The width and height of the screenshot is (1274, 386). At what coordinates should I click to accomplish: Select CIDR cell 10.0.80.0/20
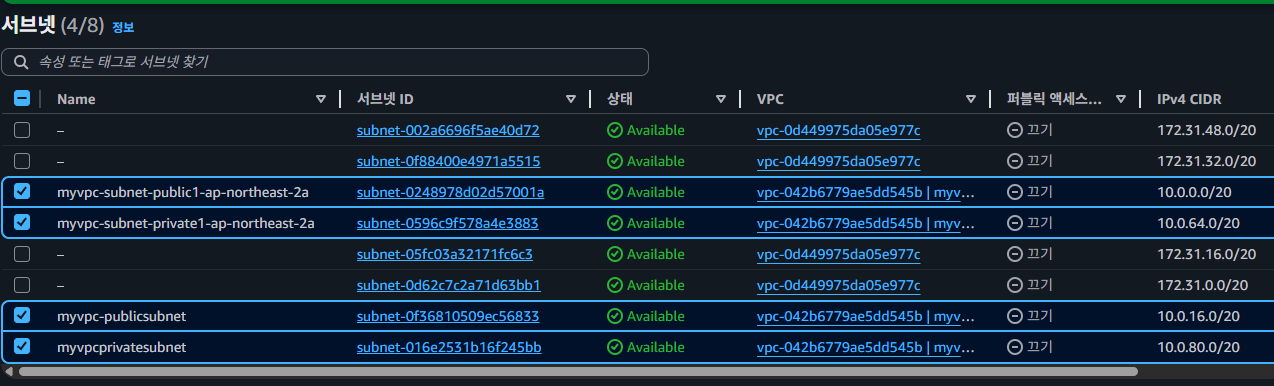click(1198, 347)
